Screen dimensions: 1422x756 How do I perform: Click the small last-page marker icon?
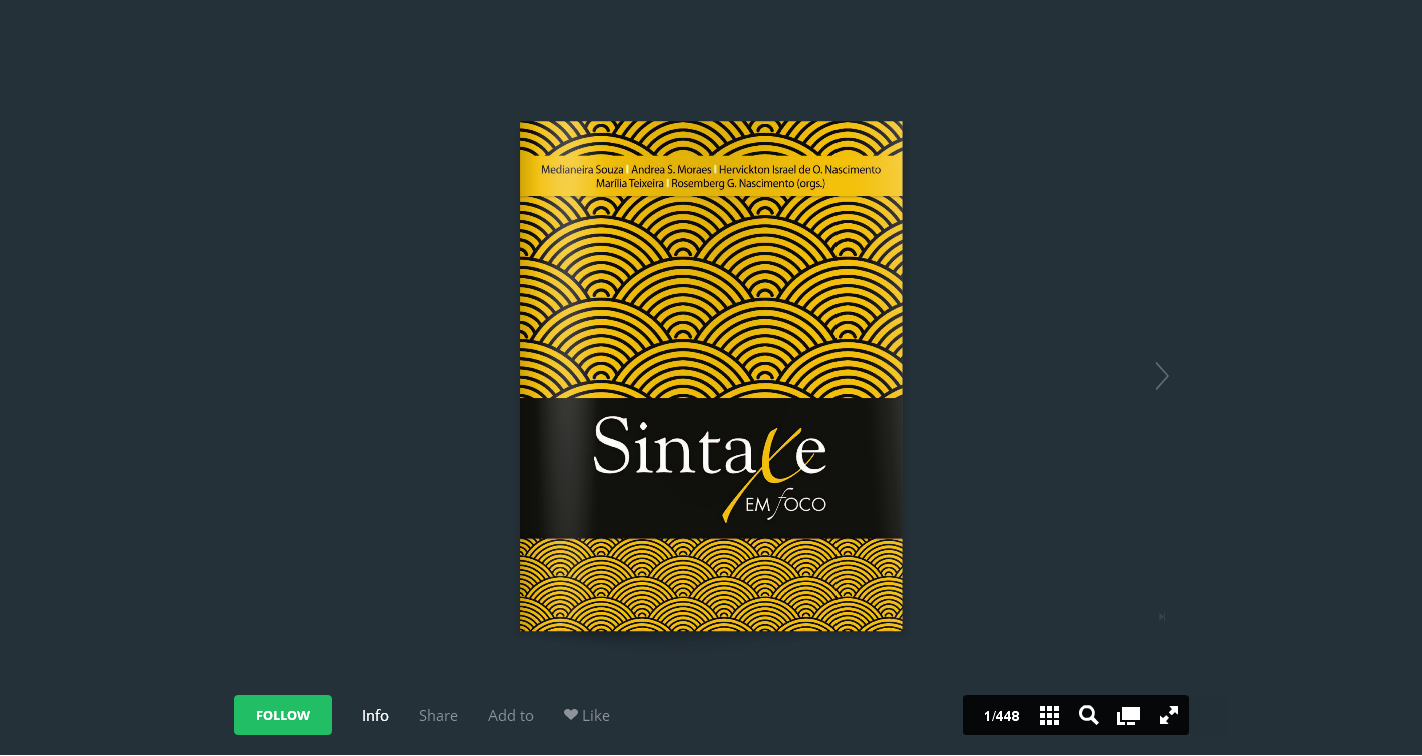[1161, 617]
